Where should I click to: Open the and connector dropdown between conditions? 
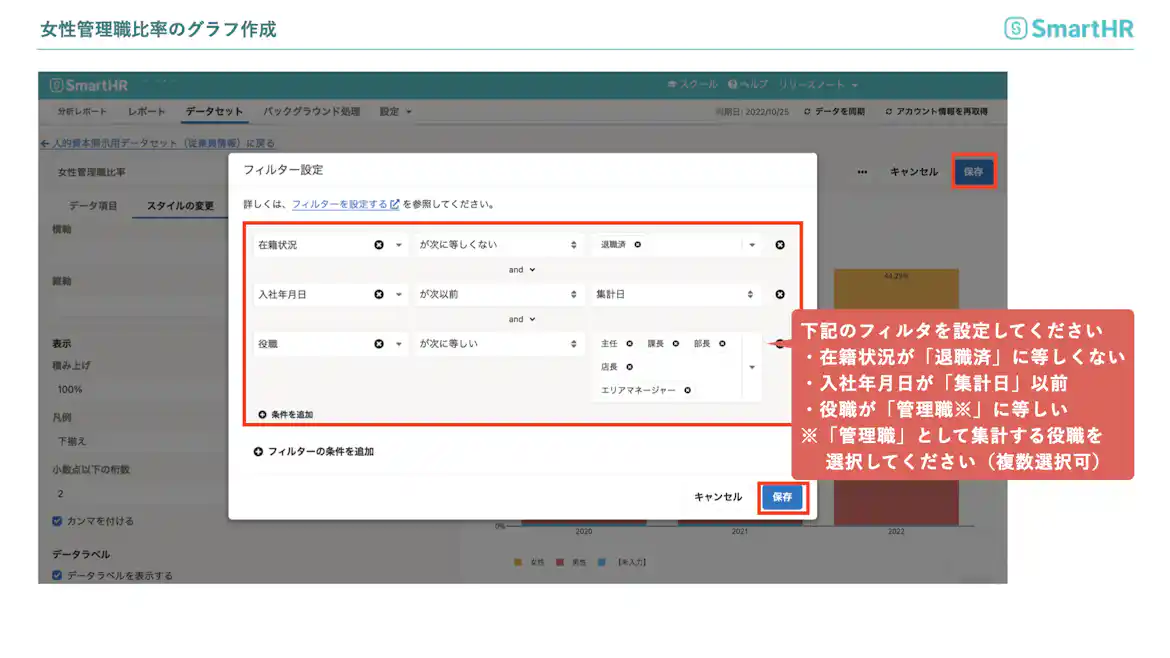point(520,269)
